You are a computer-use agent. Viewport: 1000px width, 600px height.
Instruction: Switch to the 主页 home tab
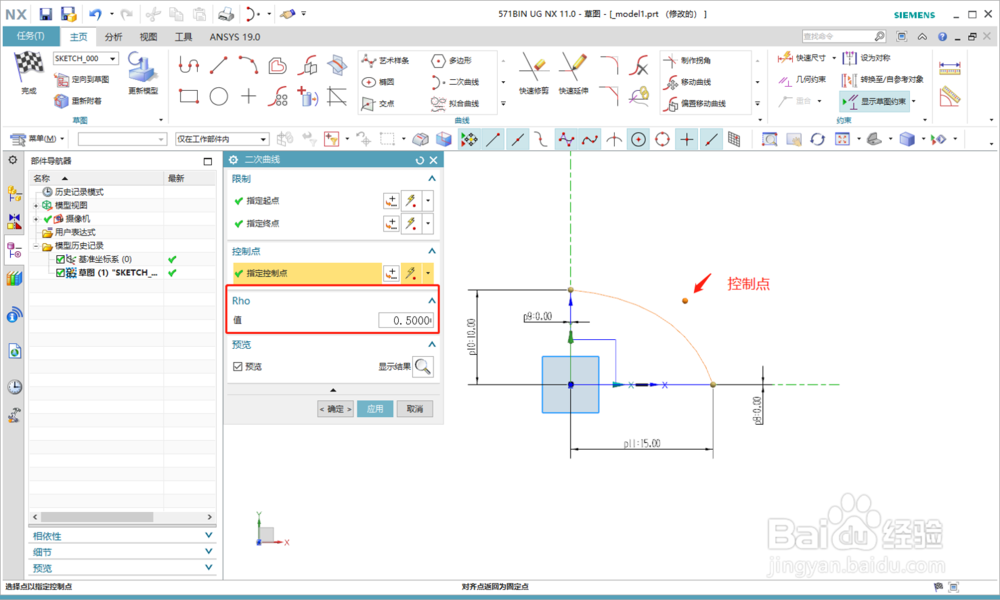pos(78,37)
